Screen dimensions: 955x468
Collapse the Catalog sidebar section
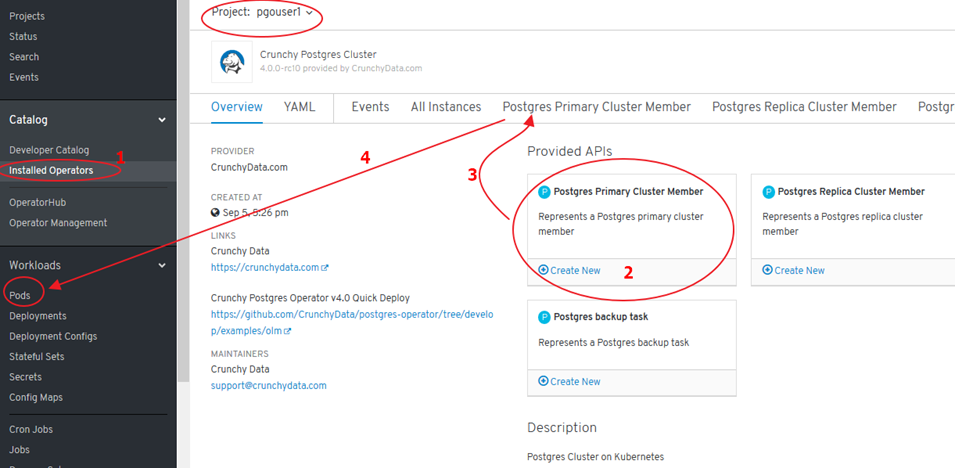161,120
